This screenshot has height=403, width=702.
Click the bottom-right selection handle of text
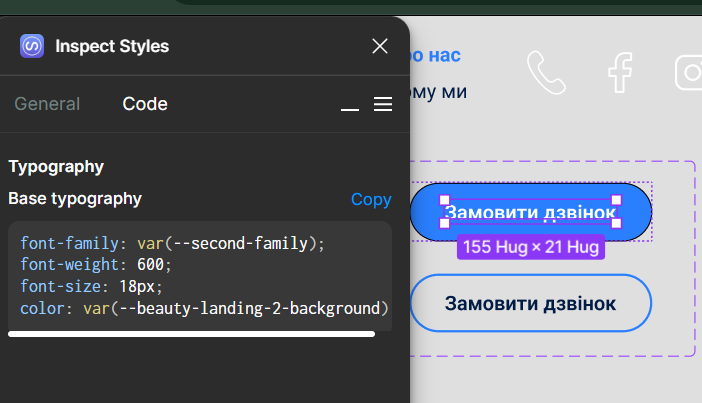pyautogui.click(x=616, y=223)
